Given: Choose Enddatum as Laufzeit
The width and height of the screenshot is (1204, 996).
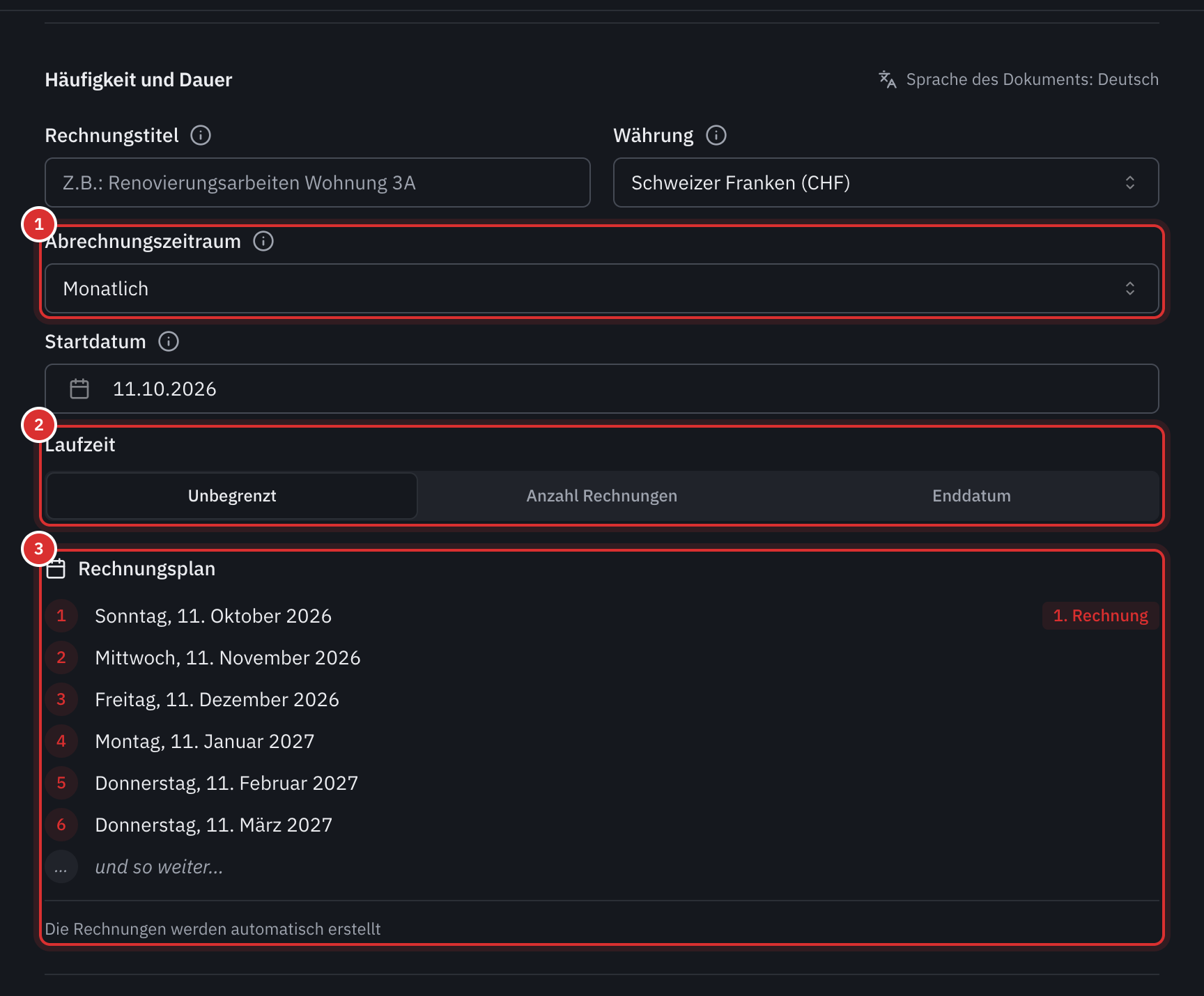Looking at the screenshot, I should [971, 496].
